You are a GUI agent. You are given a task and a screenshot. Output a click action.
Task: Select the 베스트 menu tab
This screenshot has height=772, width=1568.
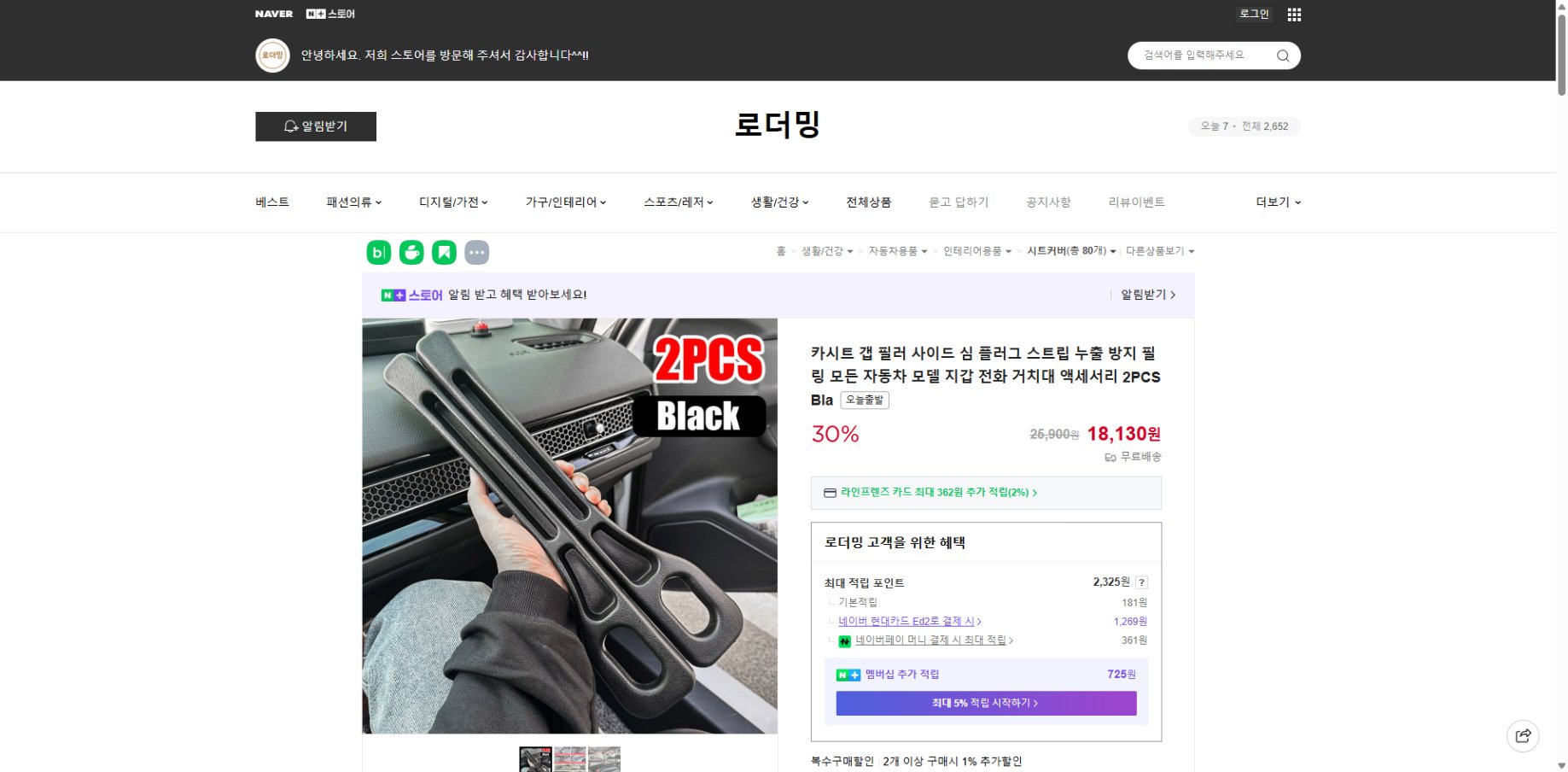[x=271, y=202]
